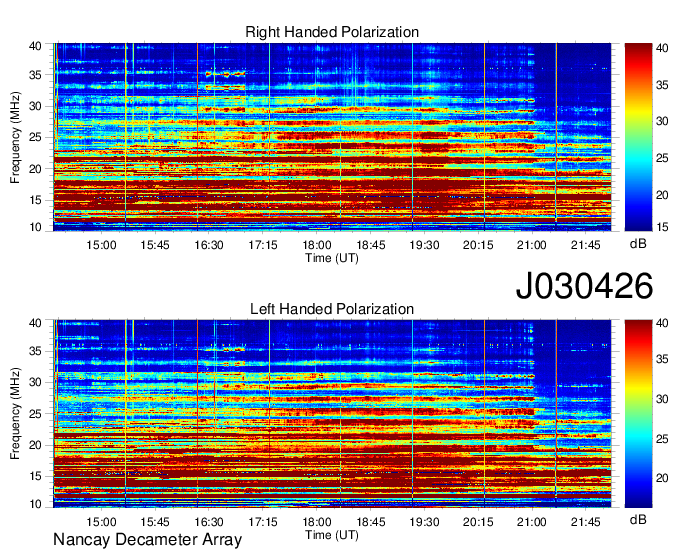
Task: Click the 21:00 tick label under top plot
Action: [532, 245]
